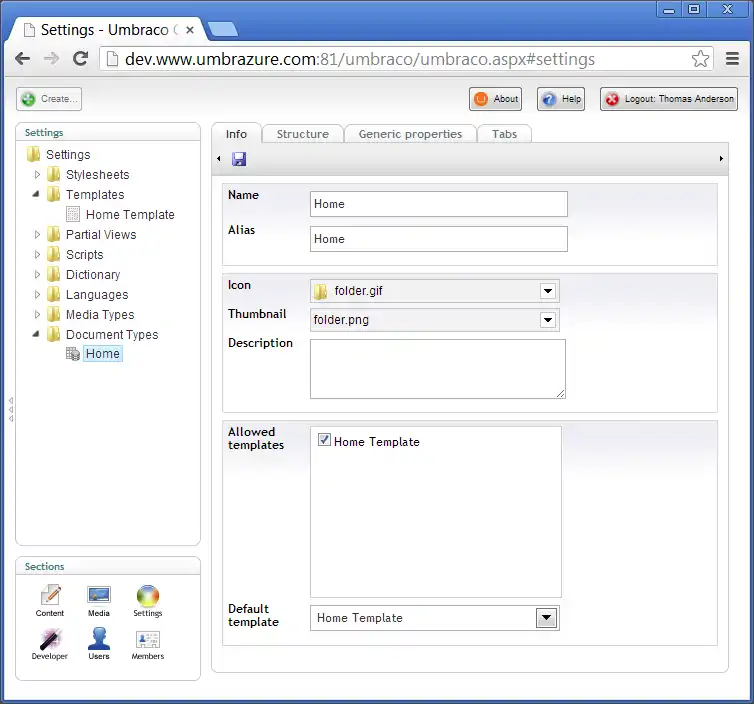Click the save disk icon in toolbar
This screenshot has height=704, width=754.
239,159
